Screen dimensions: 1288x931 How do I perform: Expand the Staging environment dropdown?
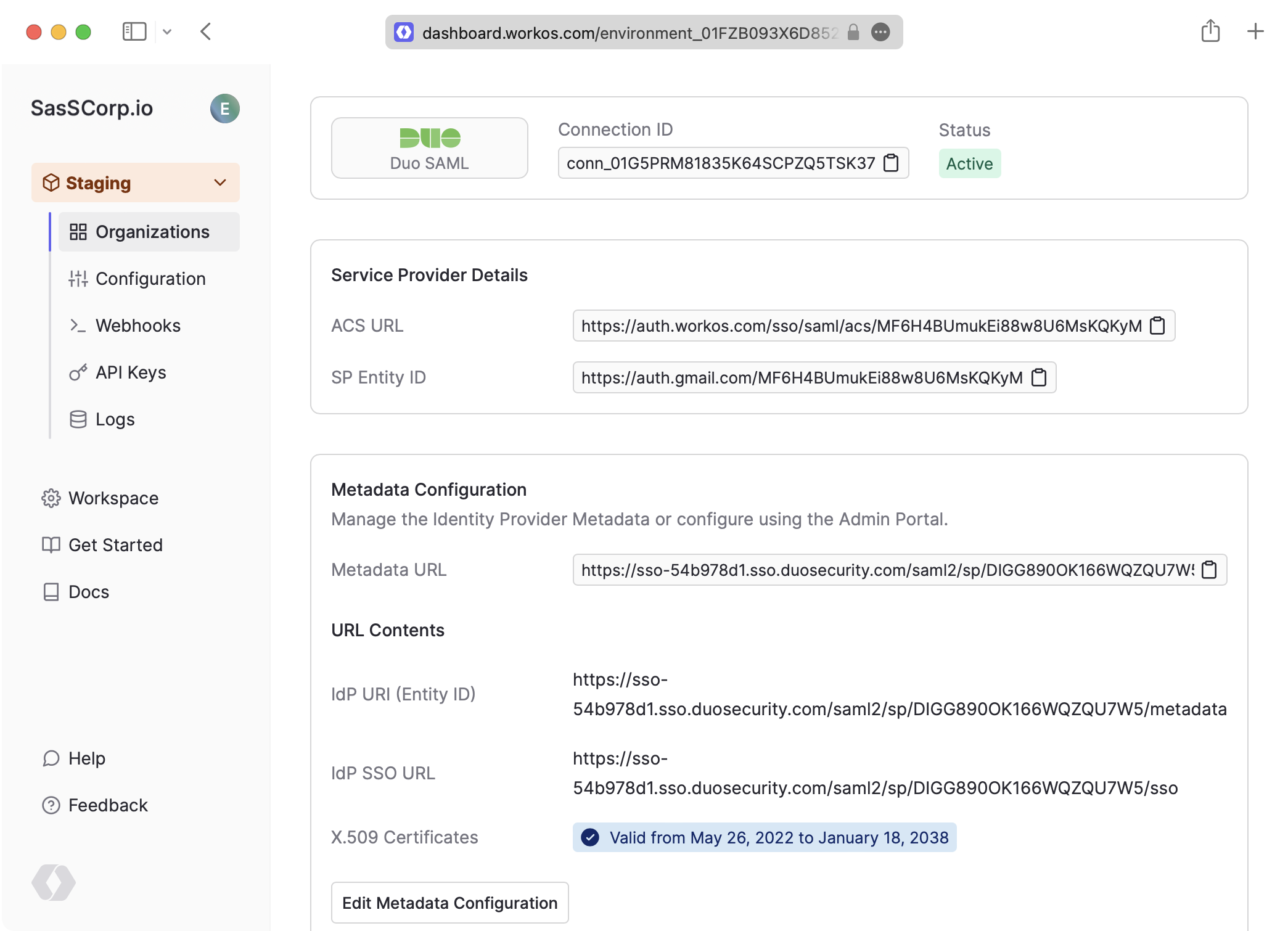[220, 183]
